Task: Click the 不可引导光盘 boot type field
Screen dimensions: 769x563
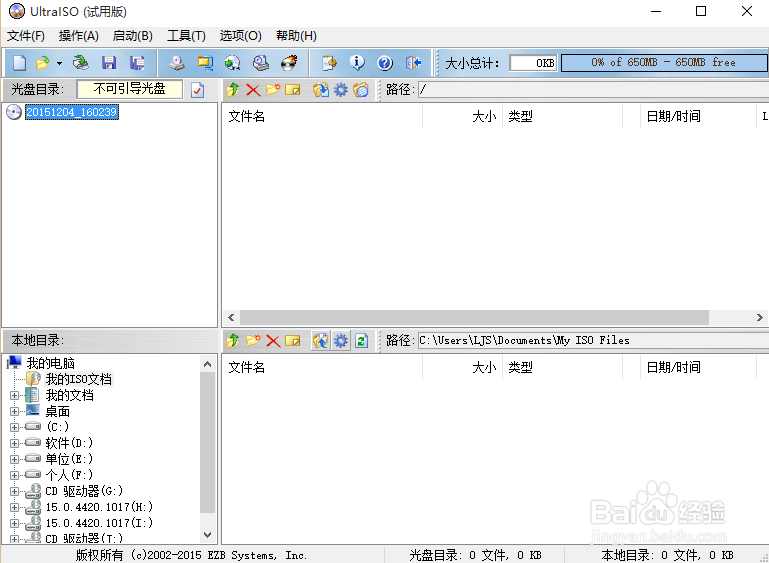Action: [x=129, y=89]
